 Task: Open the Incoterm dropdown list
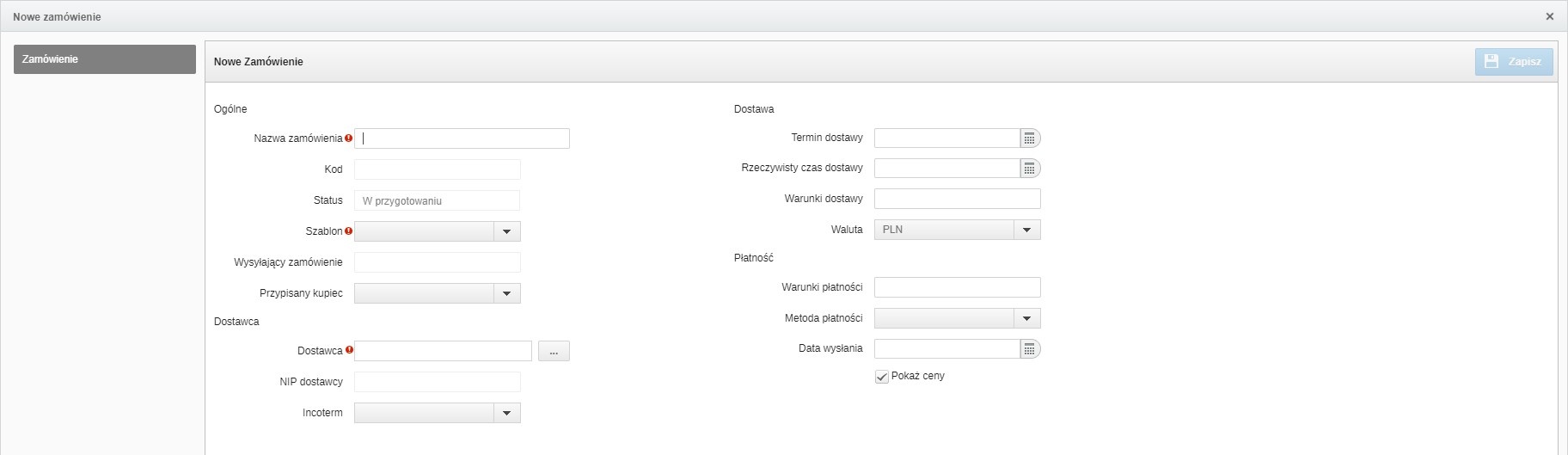507,414
